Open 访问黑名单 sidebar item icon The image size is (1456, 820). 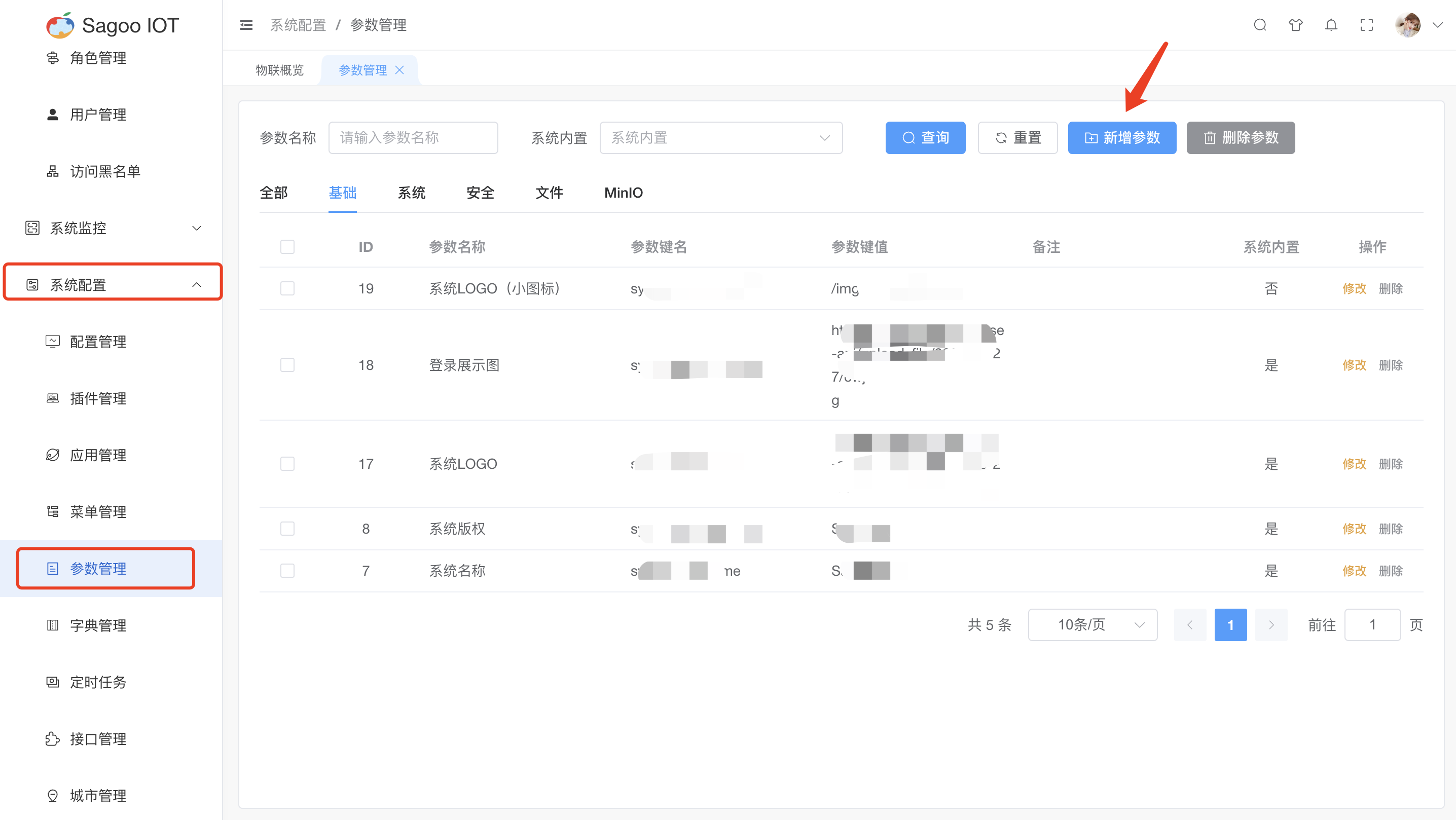(x=53, y=171)
